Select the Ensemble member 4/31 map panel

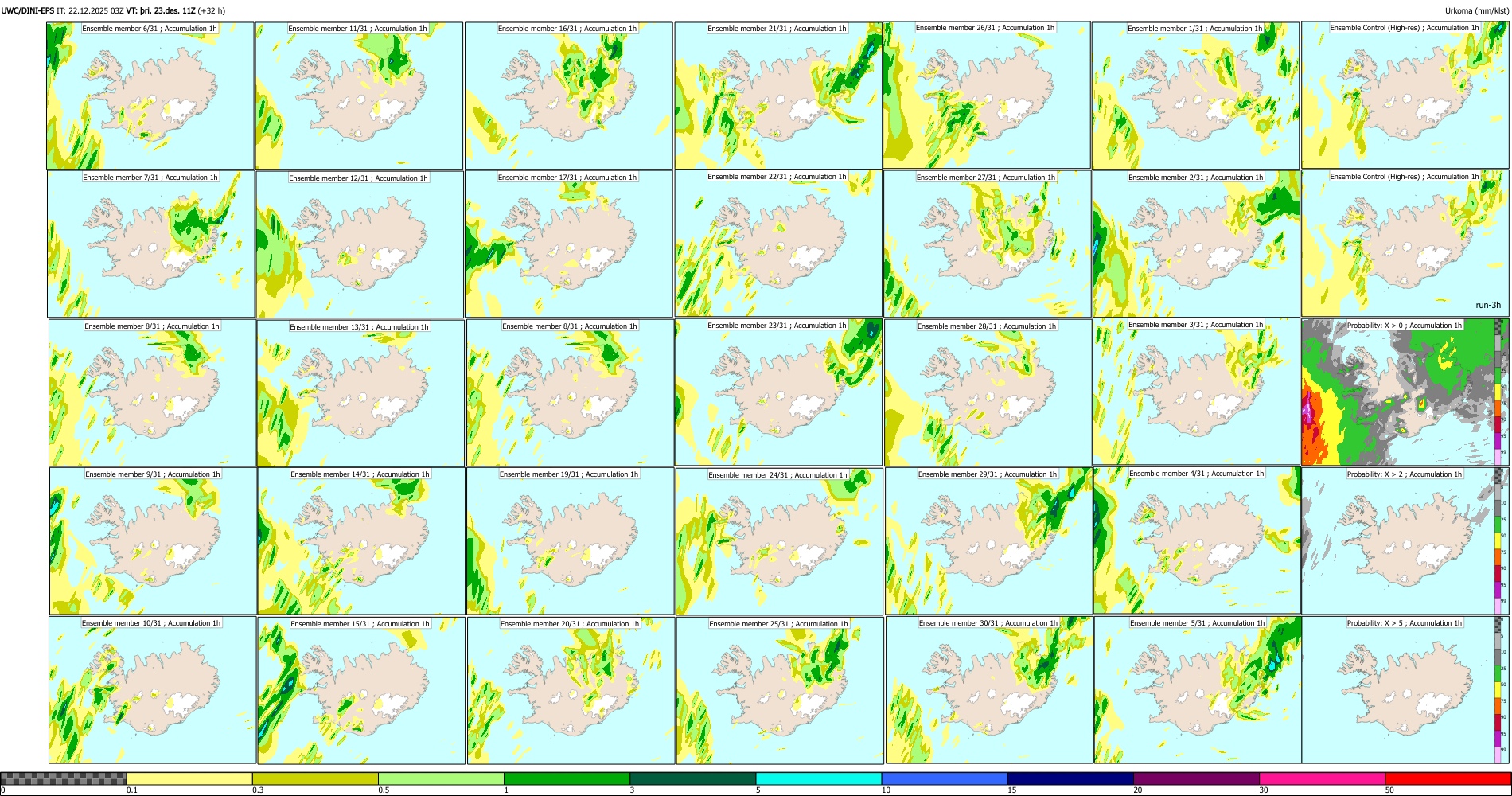(1197, 540)
